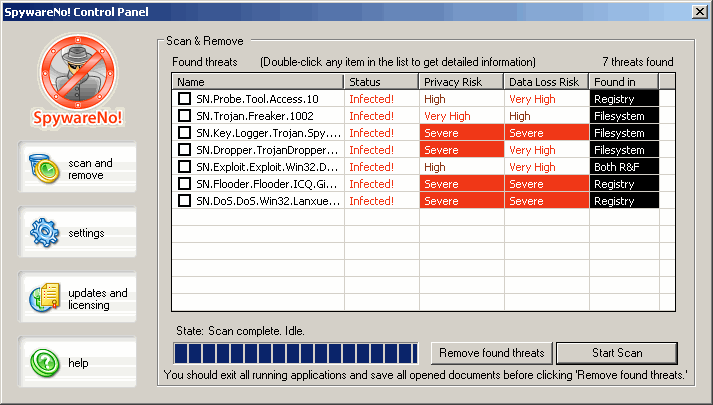The height and width of the screenshot is (405, 713).
Task: Tick the SN.Dropper.TrojanDropper checkbox
Action: (x=184, y=150)
